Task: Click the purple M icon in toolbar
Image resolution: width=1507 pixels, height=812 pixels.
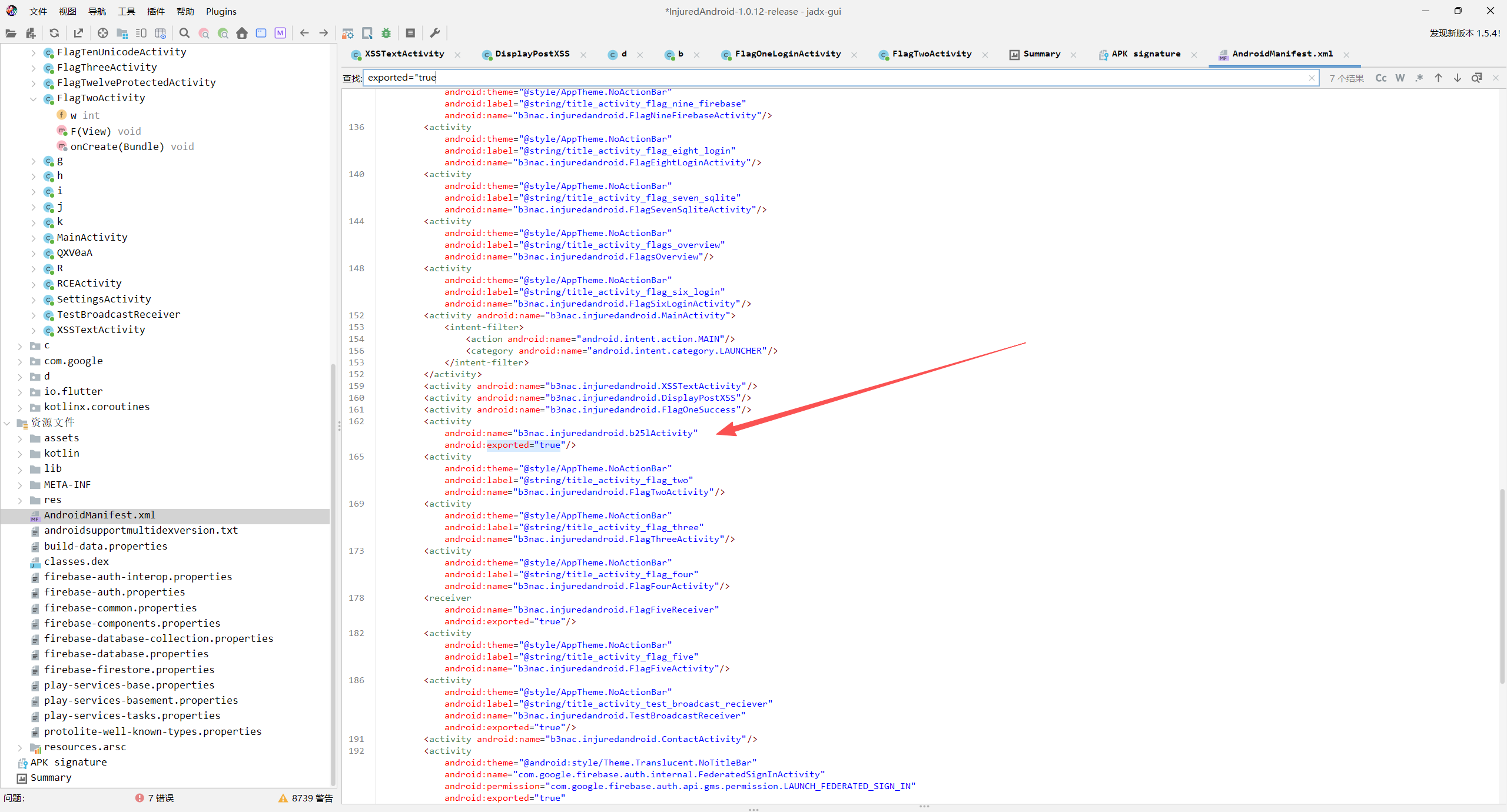Action: tap(280, 33)
